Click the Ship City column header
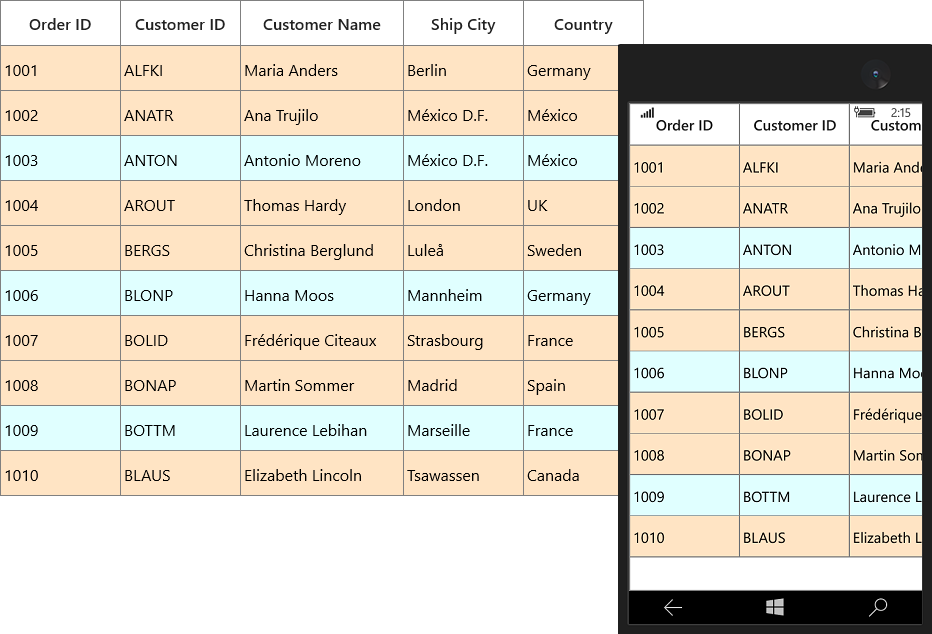Viewport: 932px width, 634px height. 463,24
